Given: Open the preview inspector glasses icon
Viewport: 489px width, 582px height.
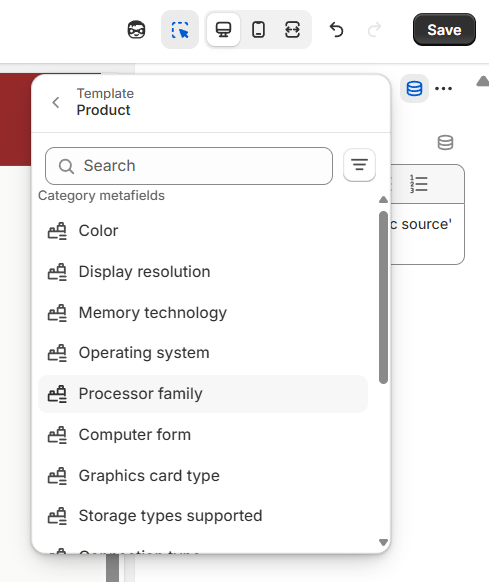Looking at the screenshot, I should (x=136, y=30).
